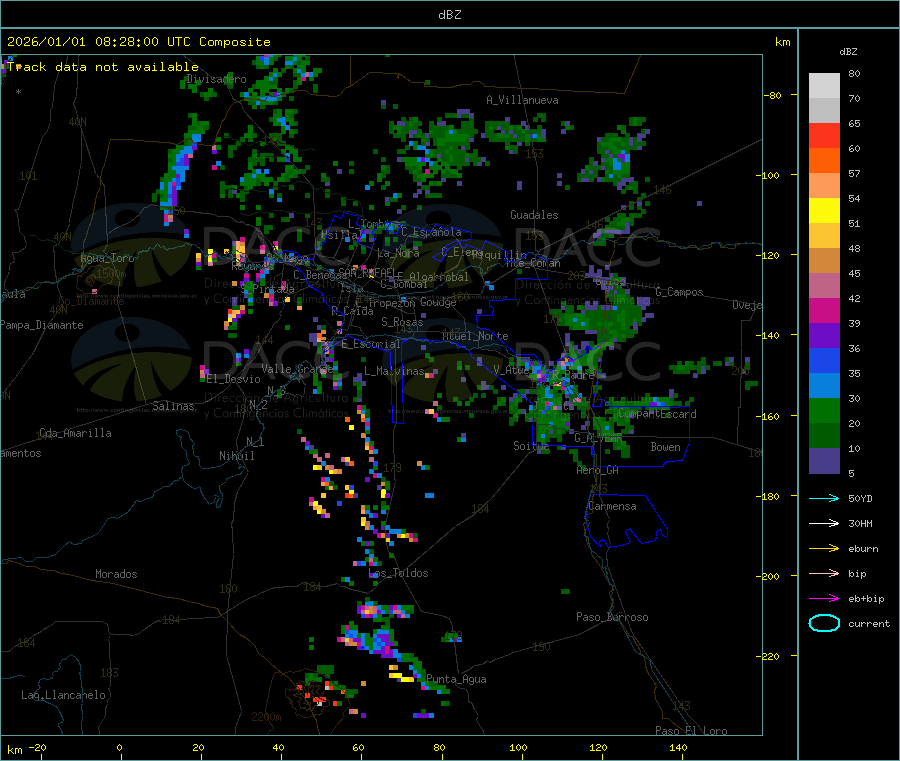This screenshot has width=900, height=761.
Task: Click the 'Salinas' map label
Action: pos(173,406)
